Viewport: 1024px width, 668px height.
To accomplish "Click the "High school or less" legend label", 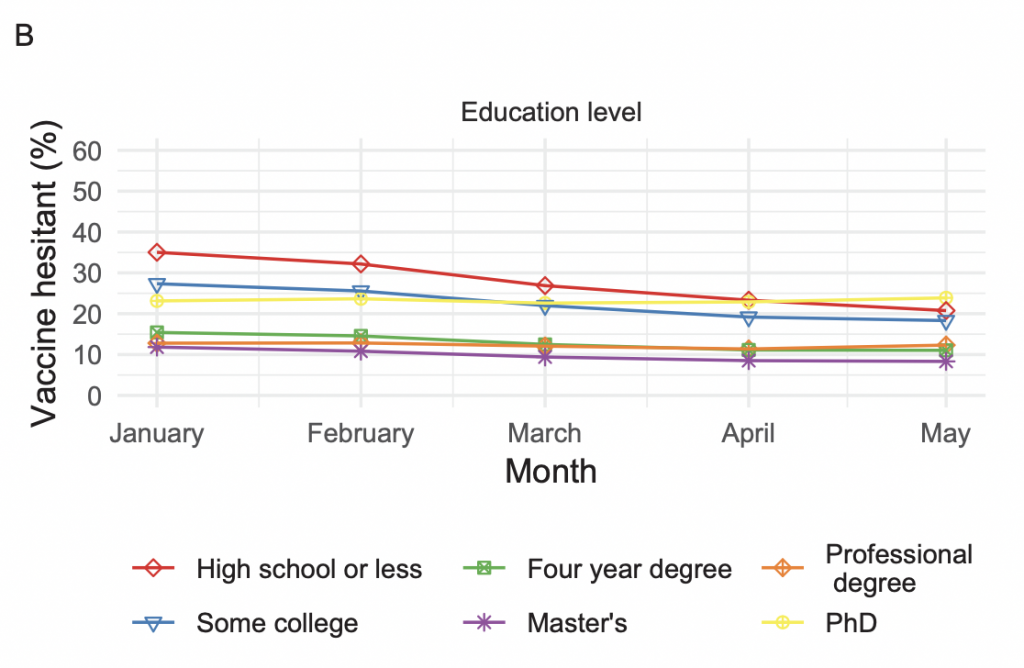I will click(309, 570).
